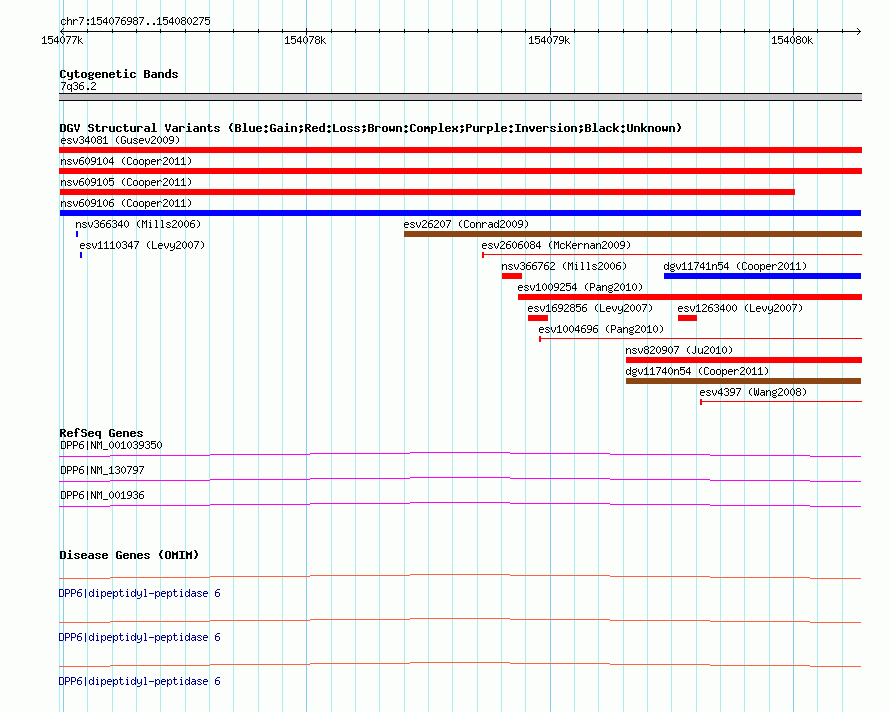The image size is (890, 712).
Task: Select the esv2606084 (McKernan2009) thin red line
Action: [x=672, y=255]
